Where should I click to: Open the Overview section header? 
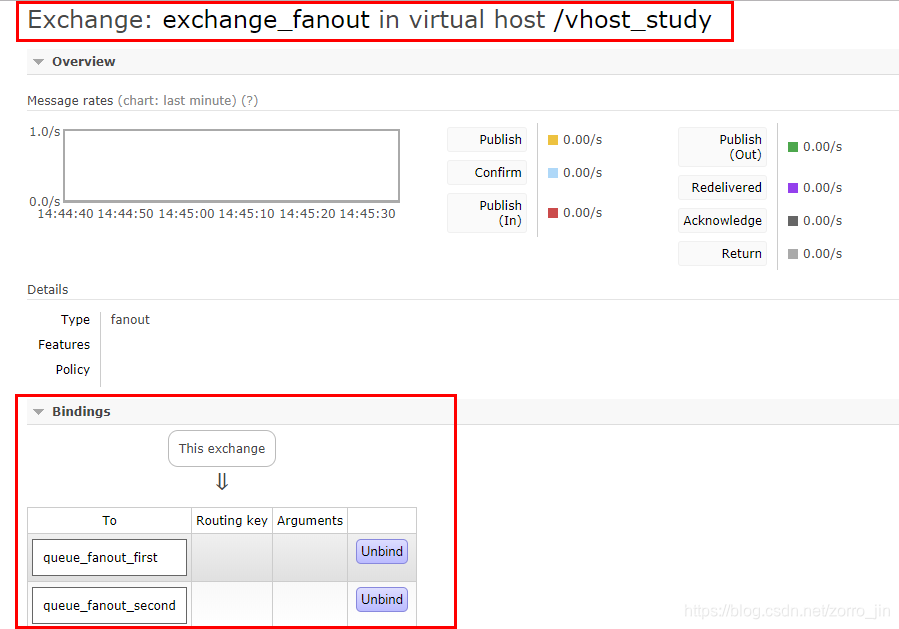83,61
